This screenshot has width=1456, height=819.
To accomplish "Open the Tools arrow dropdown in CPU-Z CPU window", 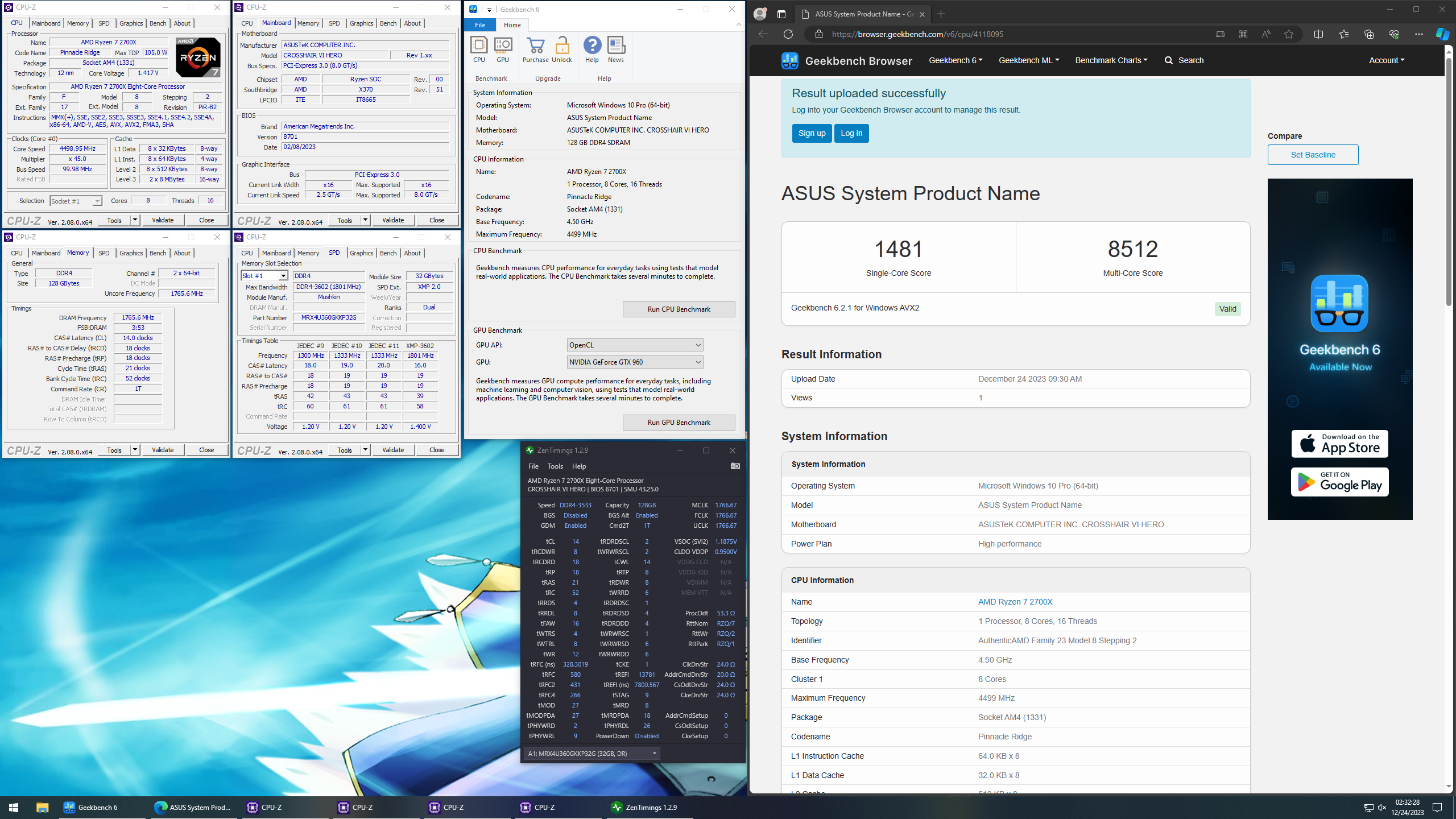I will pos(135,220).
